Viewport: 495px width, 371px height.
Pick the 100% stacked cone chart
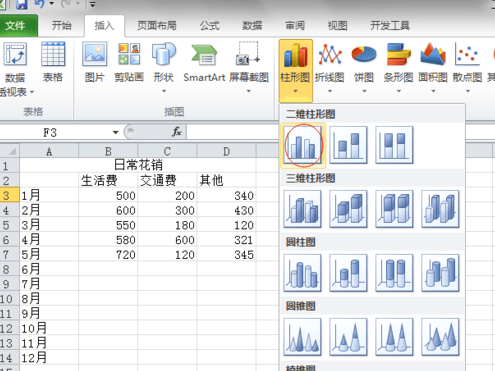pos(394,337)
